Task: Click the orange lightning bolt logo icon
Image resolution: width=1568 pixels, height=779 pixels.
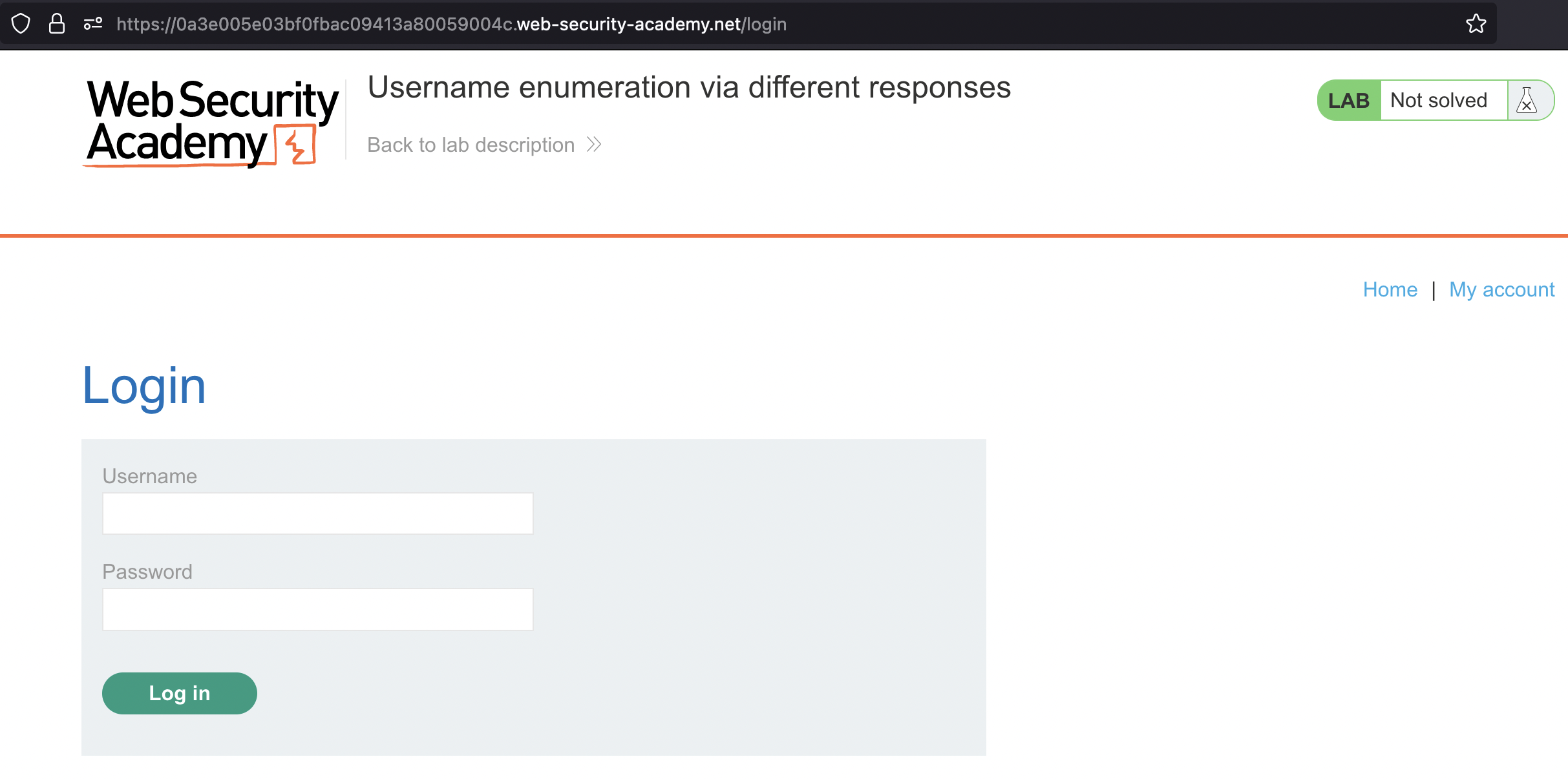Action: (296, 145)
